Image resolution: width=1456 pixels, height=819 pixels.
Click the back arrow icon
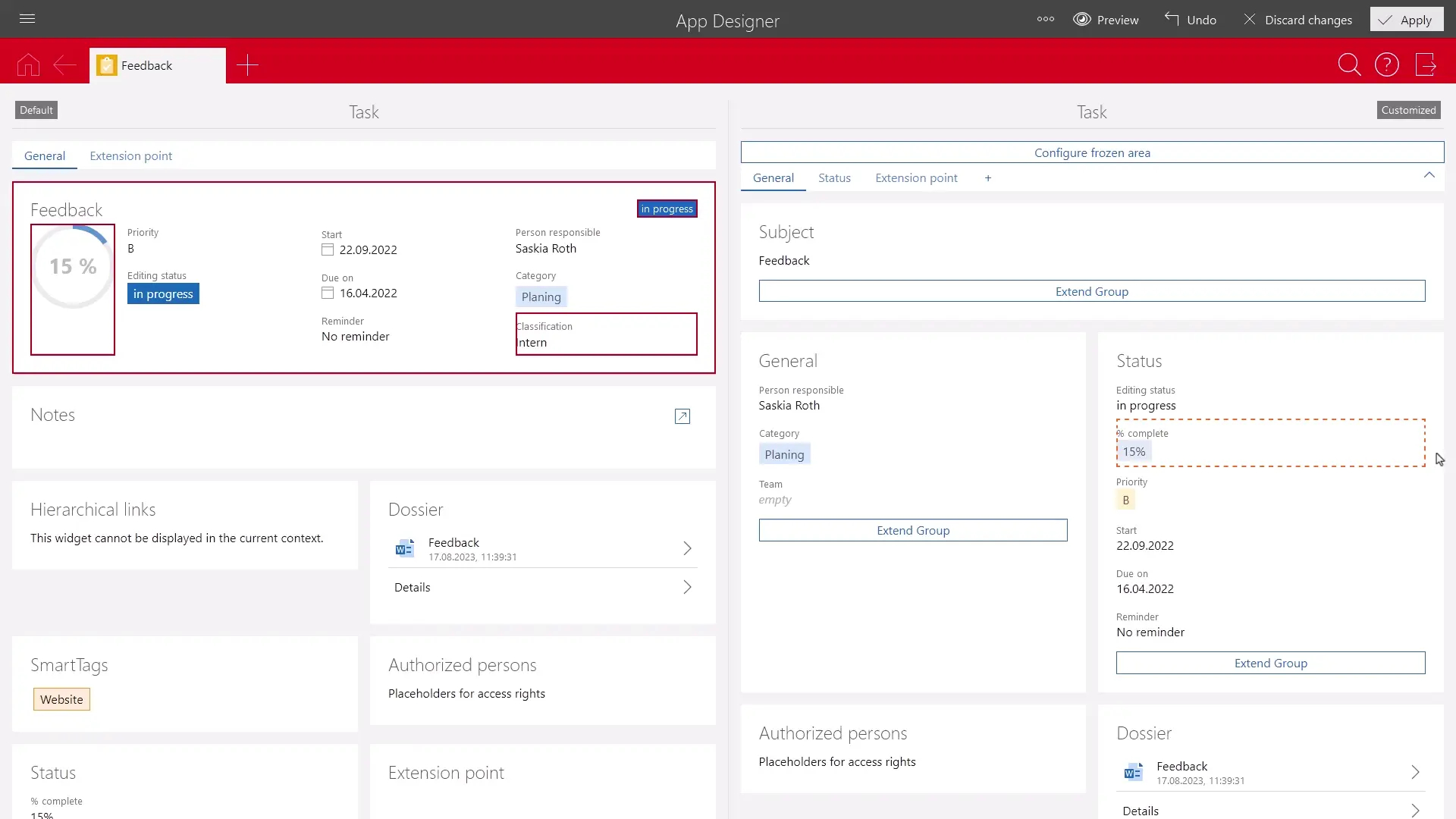pos(64,65)
